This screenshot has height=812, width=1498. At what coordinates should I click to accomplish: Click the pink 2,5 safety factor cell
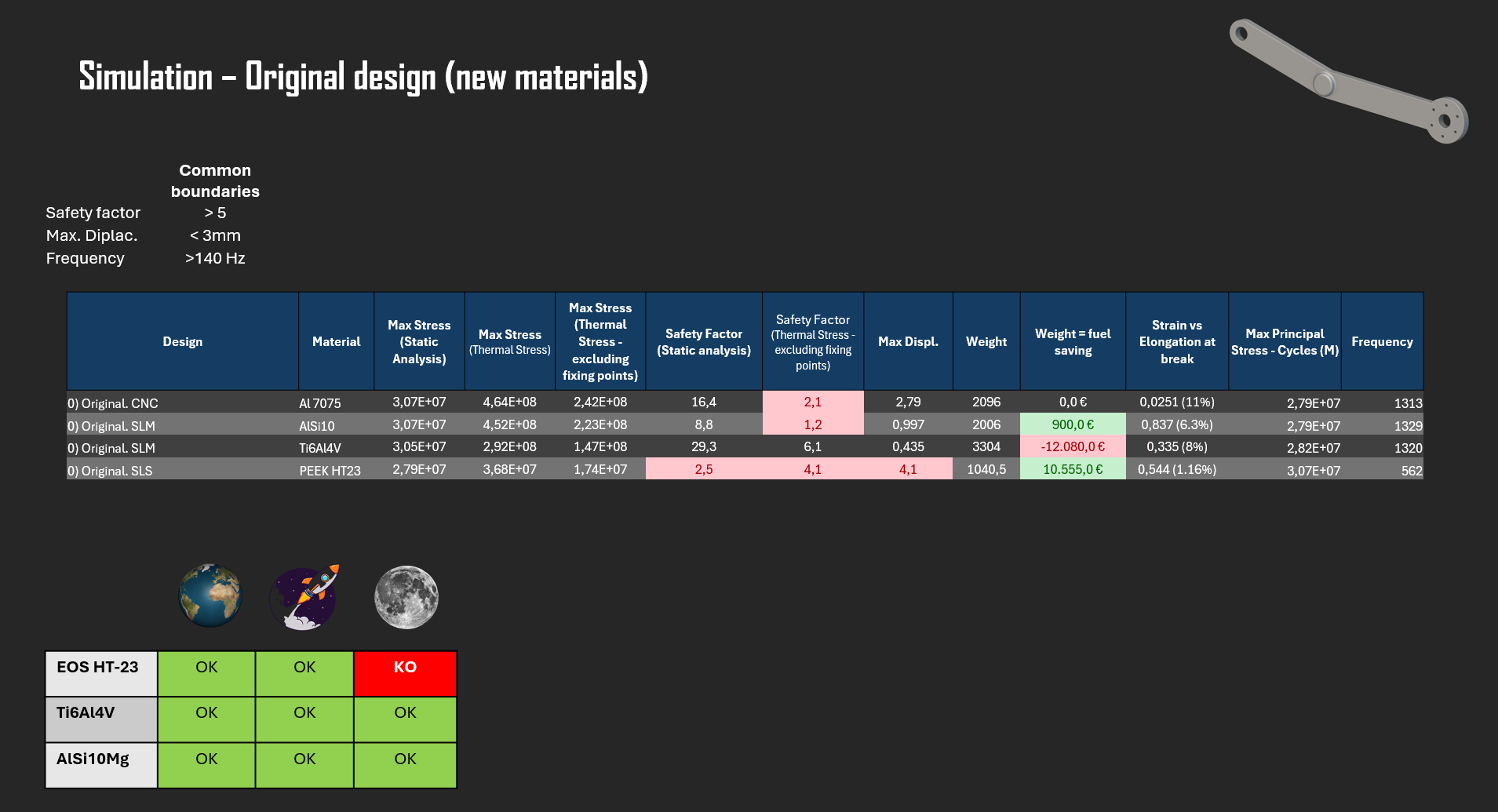[x=703, y=469]
